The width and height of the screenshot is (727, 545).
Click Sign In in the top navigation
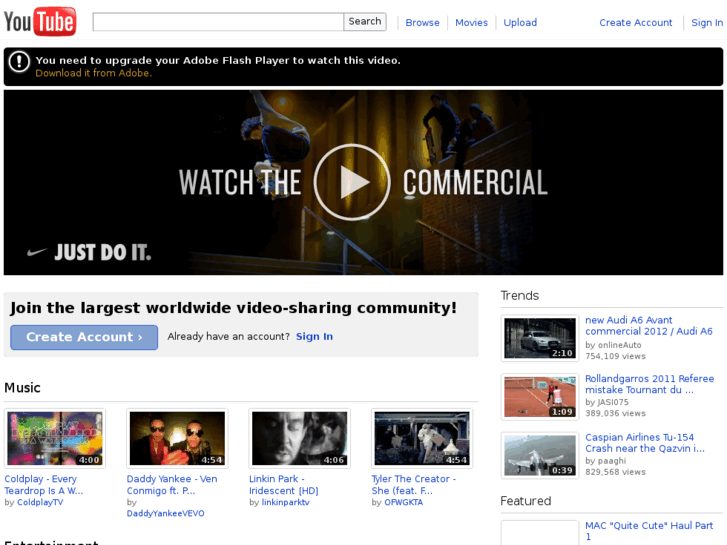click(x=707, y=23)
